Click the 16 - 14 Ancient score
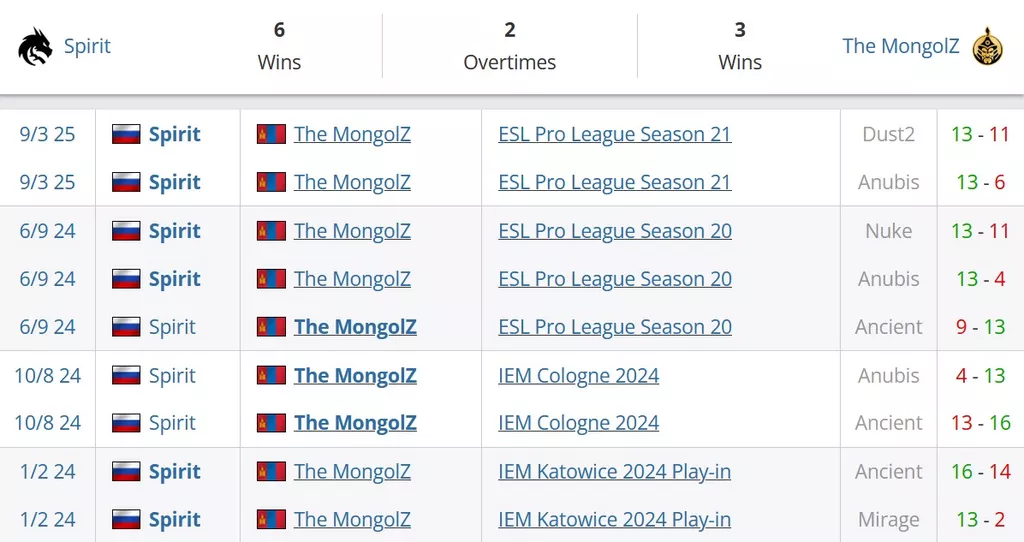 coord(980,471)
